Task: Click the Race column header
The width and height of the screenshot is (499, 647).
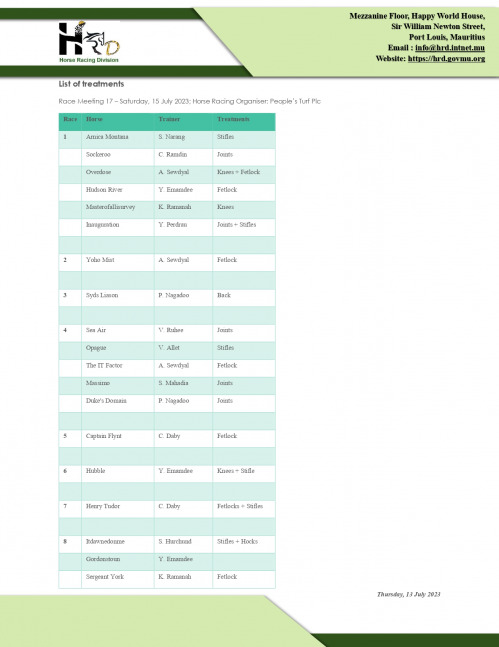Action: (x=70, y=119)
